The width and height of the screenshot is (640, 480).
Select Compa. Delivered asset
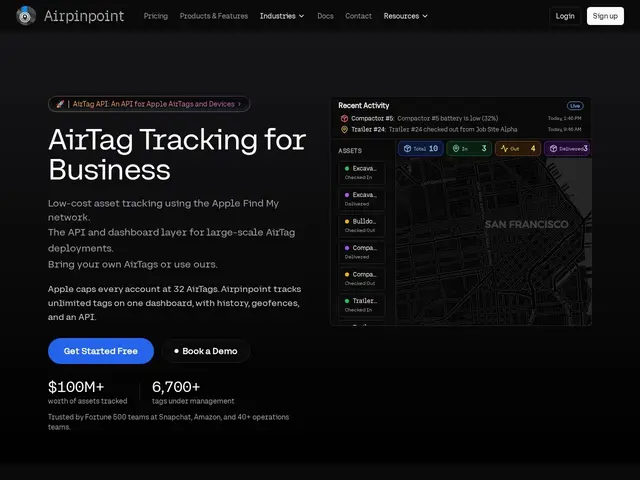pyautogui.click(x=362, y=252)
